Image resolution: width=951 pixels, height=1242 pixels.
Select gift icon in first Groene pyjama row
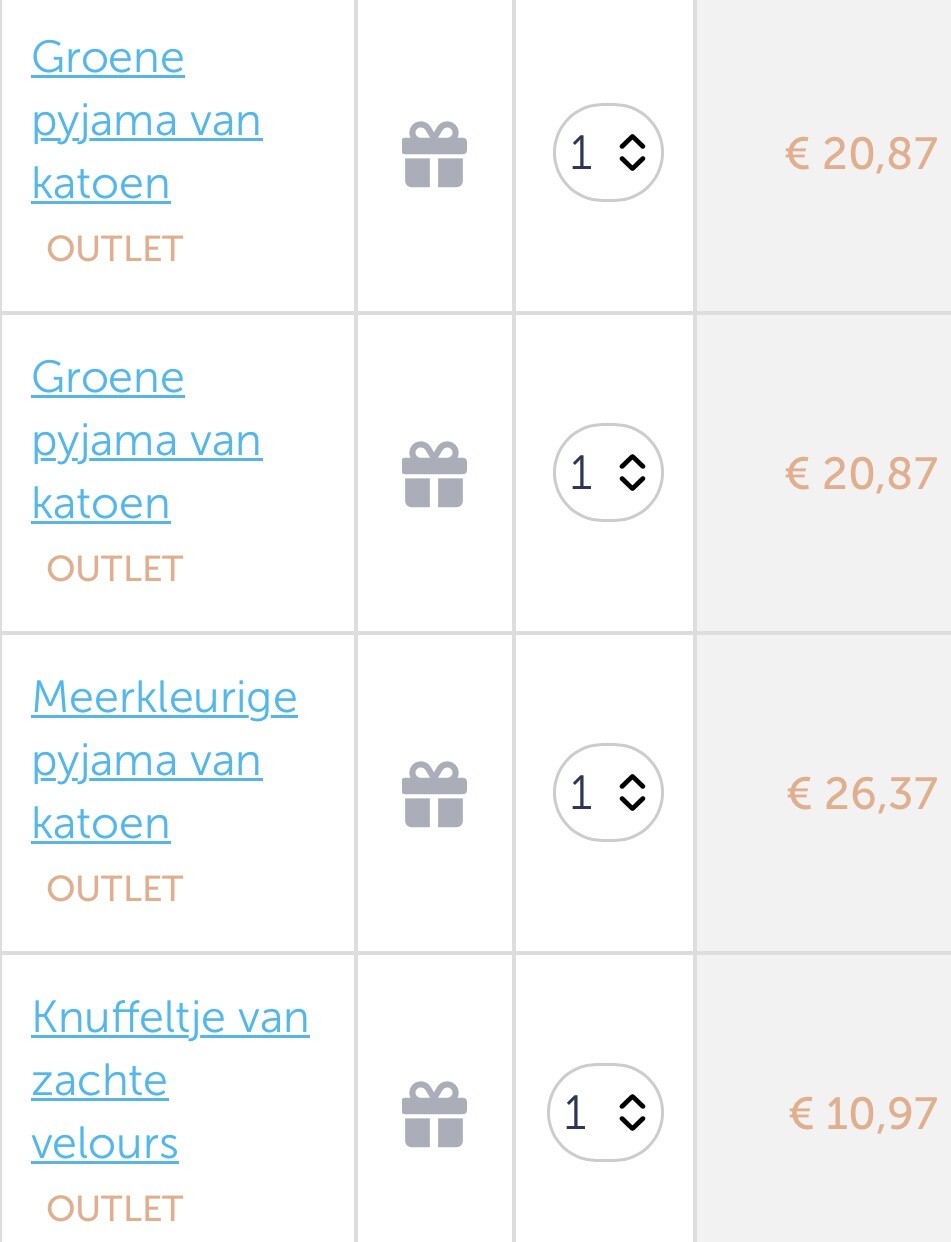click(x=434, y=154)
